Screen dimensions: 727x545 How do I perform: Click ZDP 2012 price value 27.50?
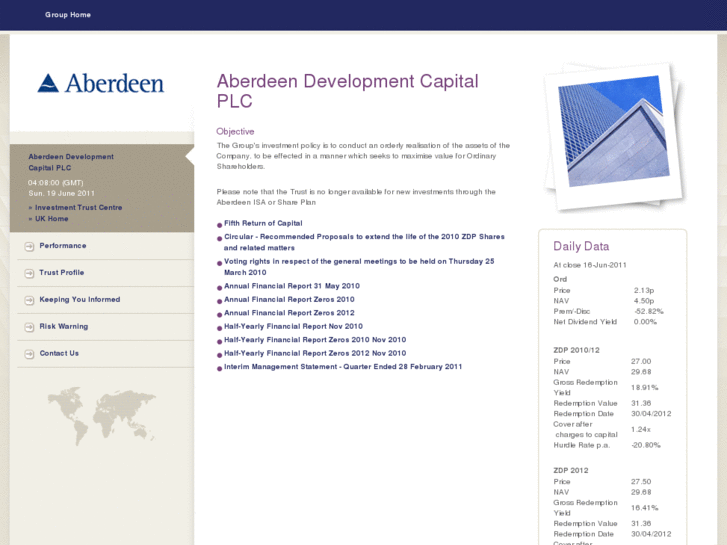coord(641,481)
